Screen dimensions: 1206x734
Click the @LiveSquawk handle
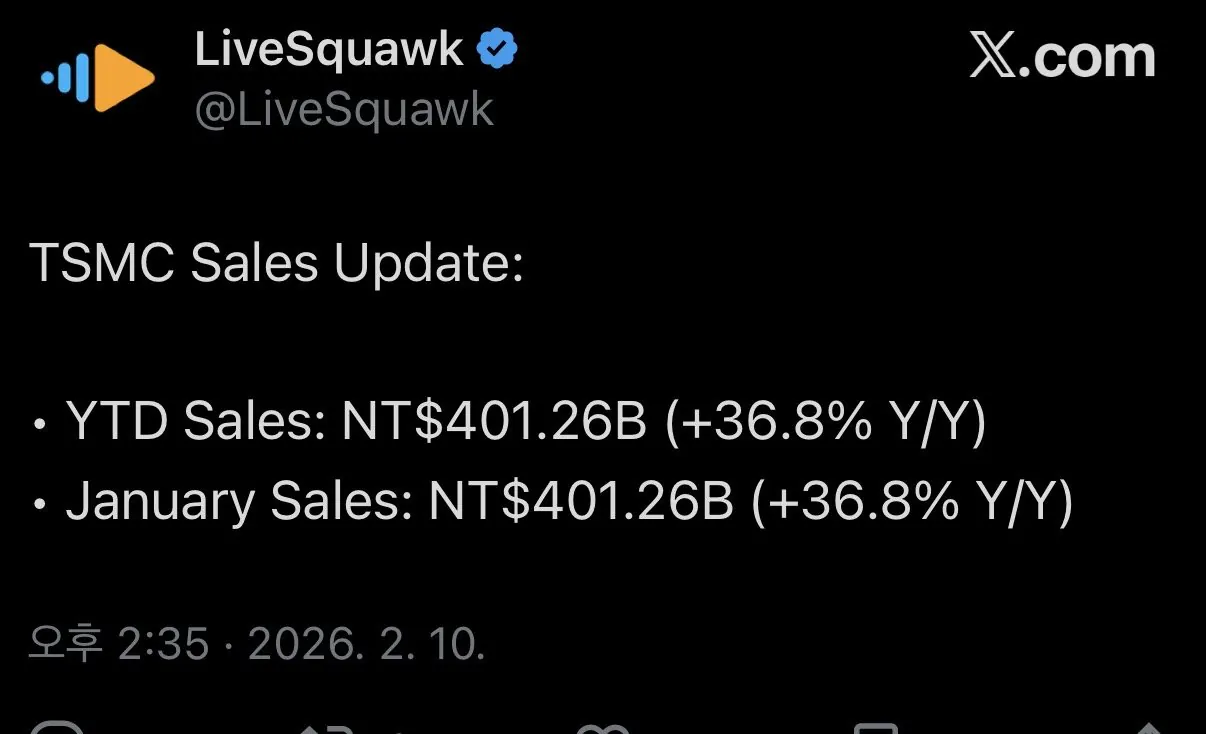click(x=343, y=109)
